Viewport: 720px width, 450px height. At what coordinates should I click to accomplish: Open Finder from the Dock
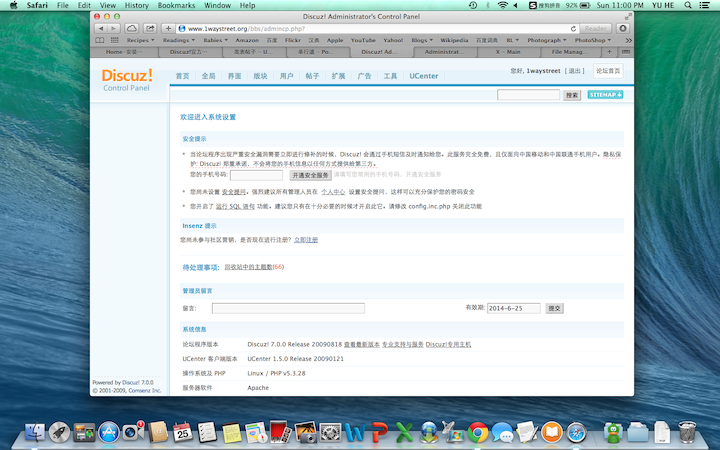click(34, 432)
